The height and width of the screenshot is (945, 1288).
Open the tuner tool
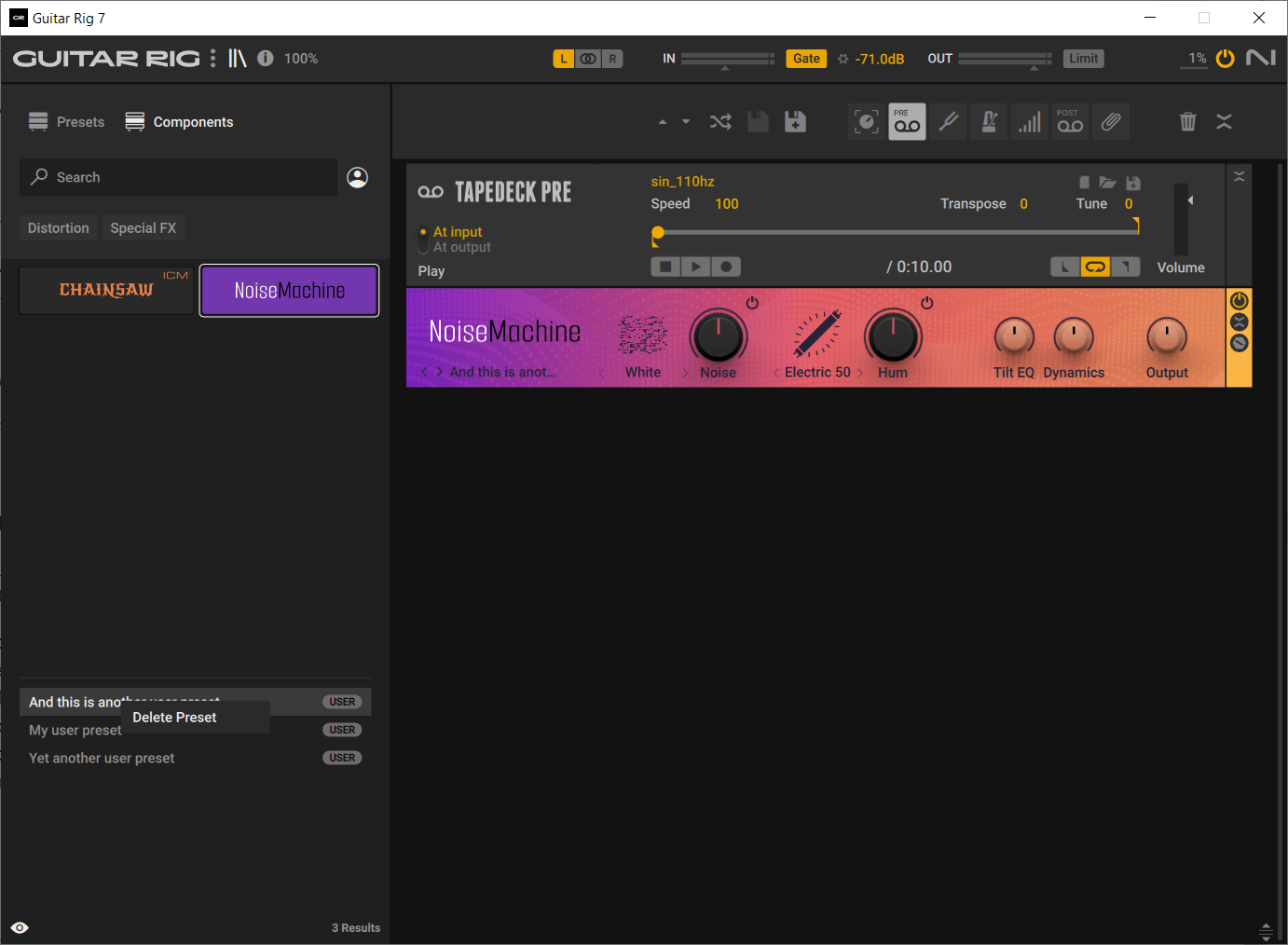pos(948,121)
